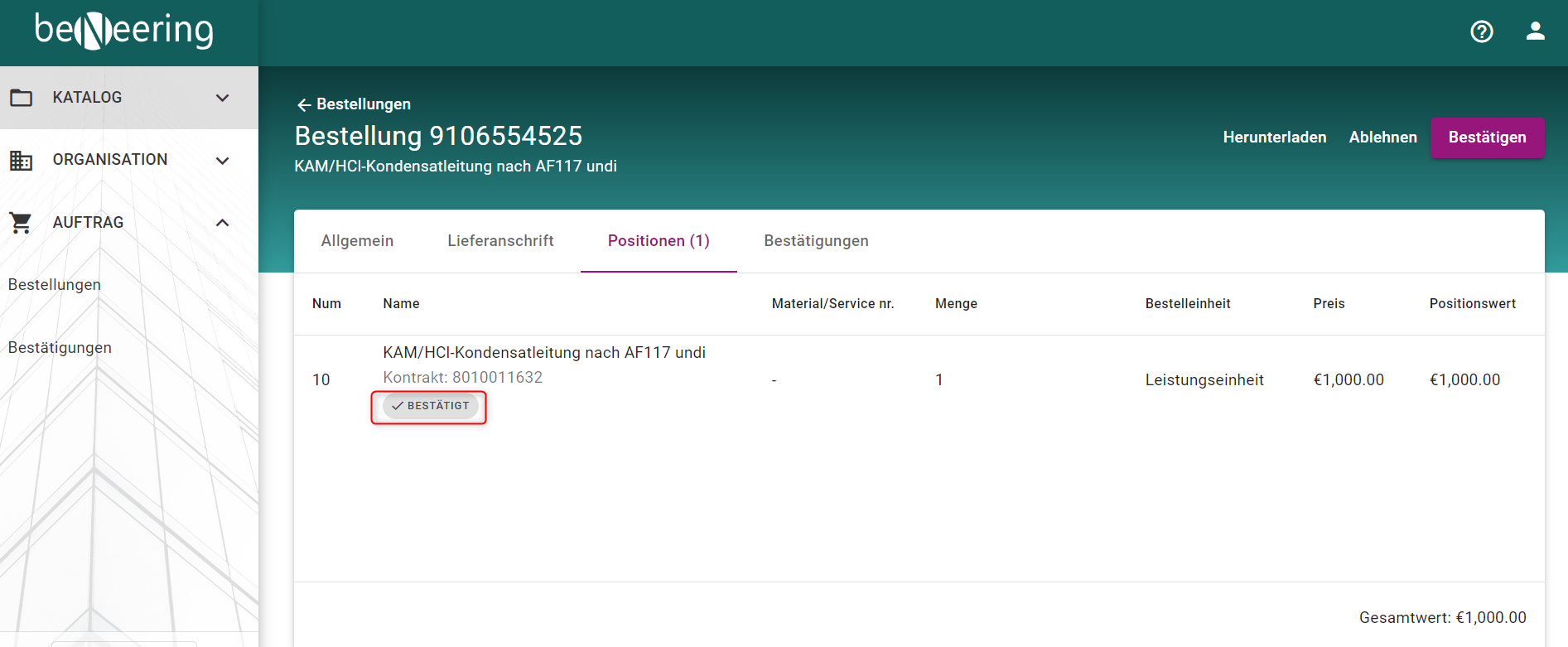Click Ablehnen to reject the order

[x=1382, y=138]
